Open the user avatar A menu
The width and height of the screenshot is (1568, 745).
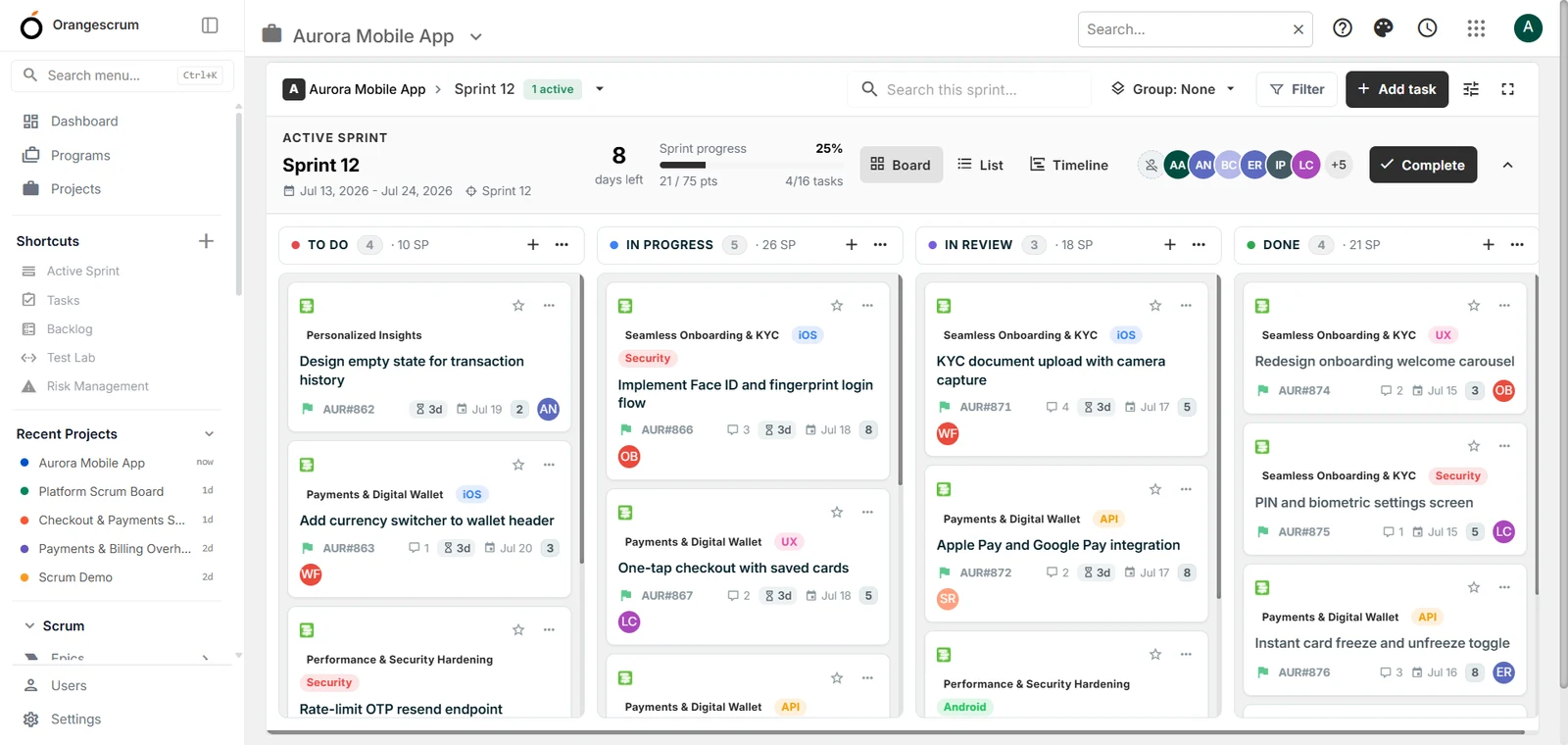coord(1528,27)
